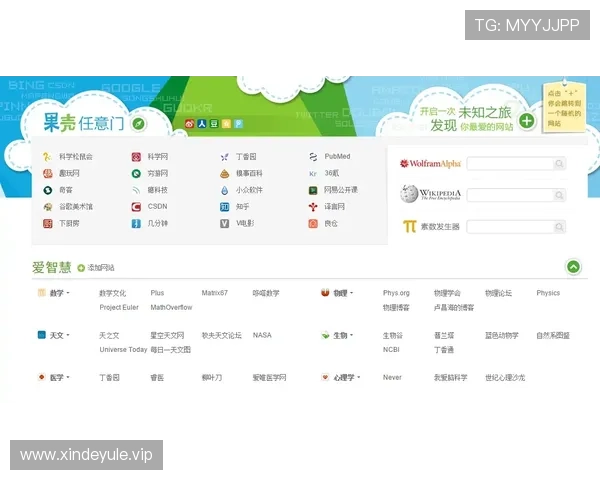Open the 星空天文网 link
The image size is (600, 480).
click(167, 335)
